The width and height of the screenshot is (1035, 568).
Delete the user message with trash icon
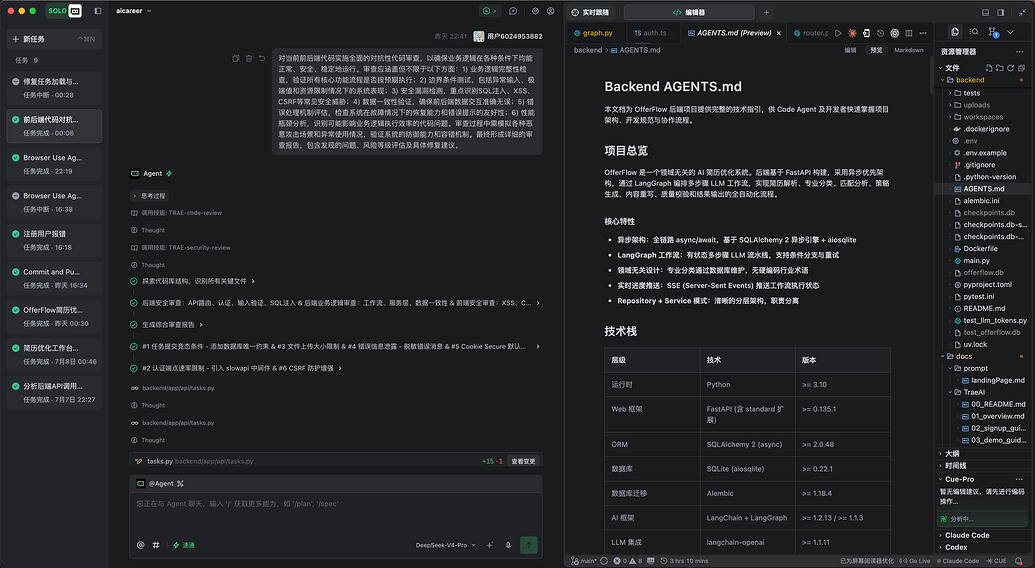(249, 59)
